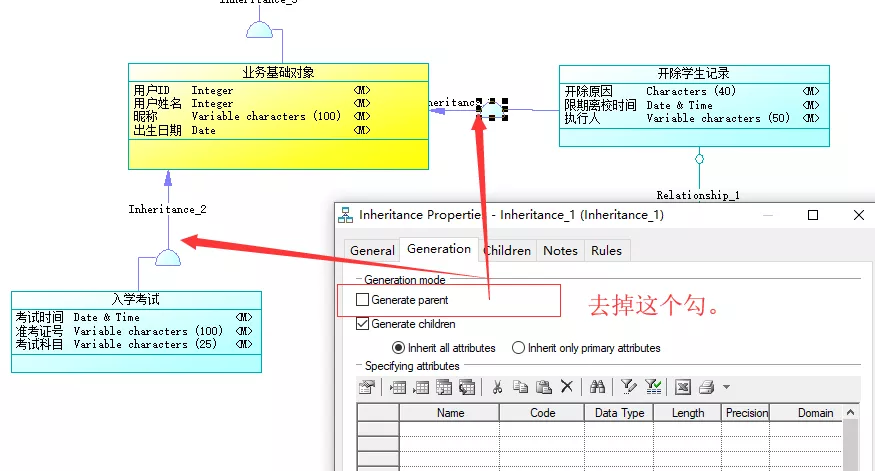The image size is (875, 471).
Task: Click 开除原因 attribute row
Action: point(692,91)
